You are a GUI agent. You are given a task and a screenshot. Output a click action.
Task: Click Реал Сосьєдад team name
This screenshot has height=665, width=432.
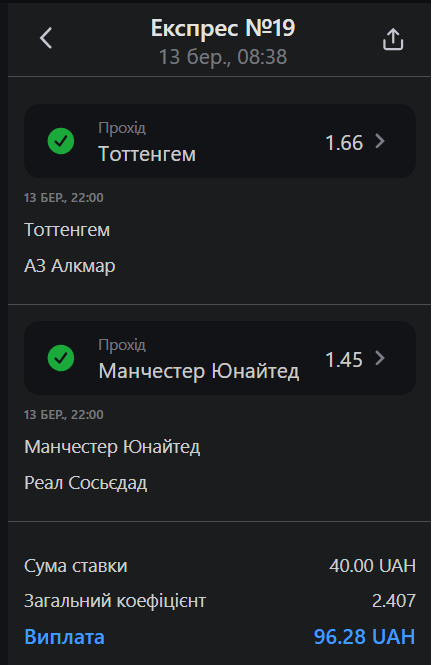click(x=86, y=483)
